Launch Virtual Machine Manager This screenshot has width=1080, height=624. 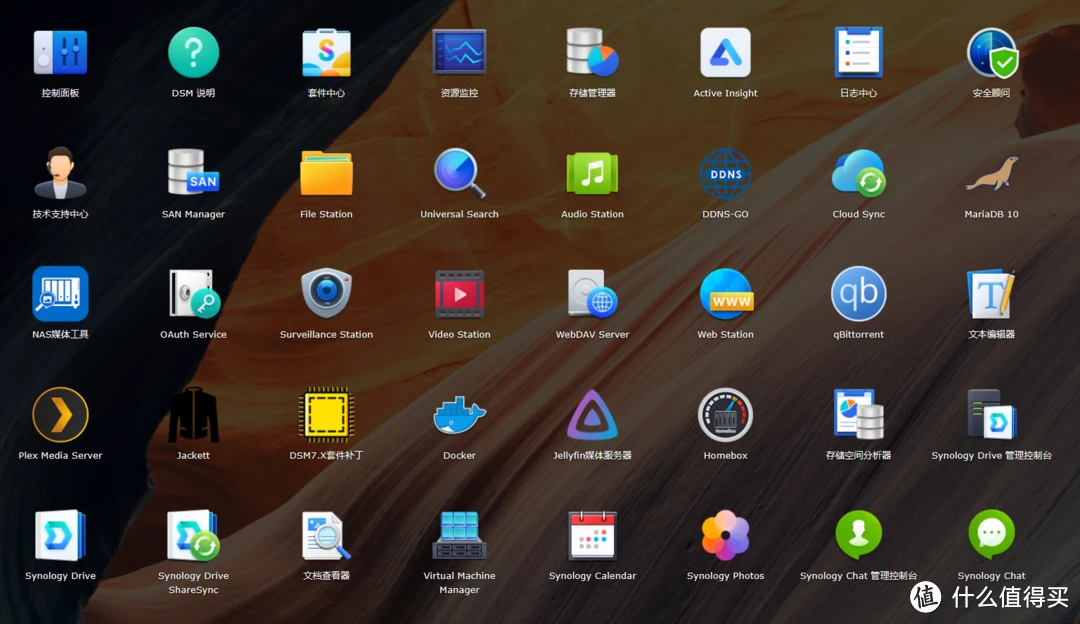pyautogui.click(x=459, y=536)
